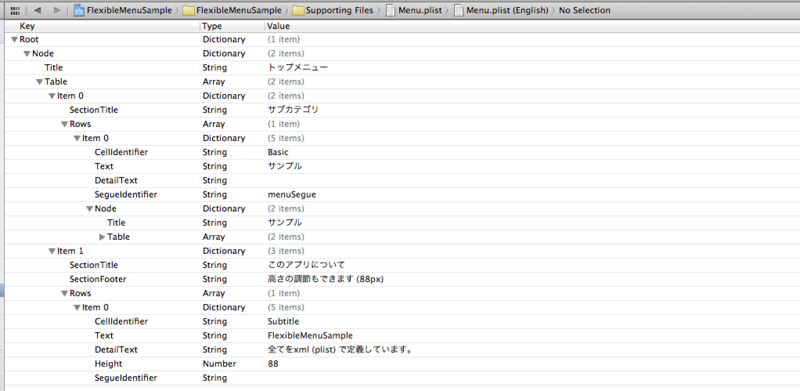The image size is (800, 391).
Task: Select the menuSegue value
Action: click(292, 194)
